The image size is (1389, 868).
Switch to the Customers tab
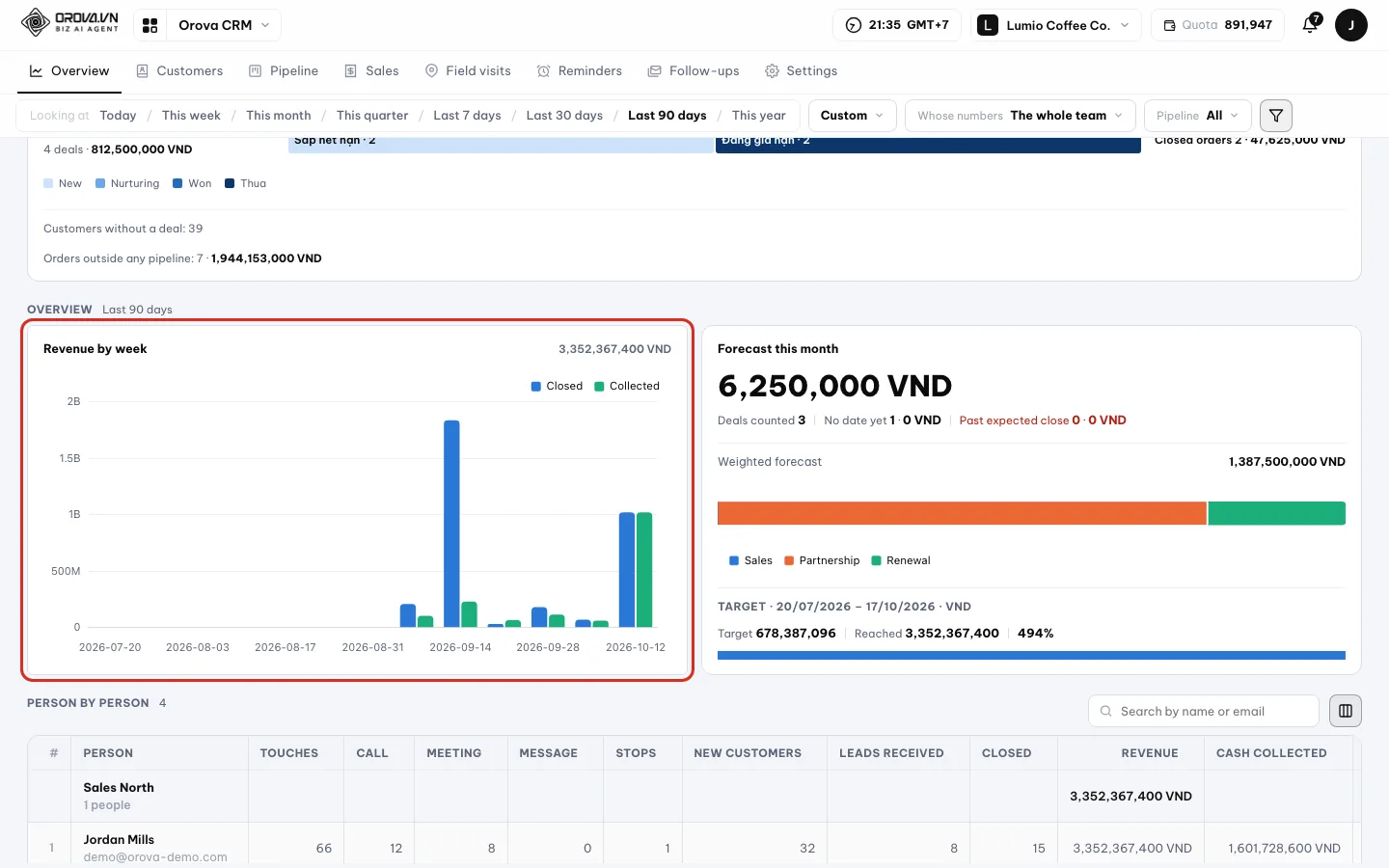[179, 71]
